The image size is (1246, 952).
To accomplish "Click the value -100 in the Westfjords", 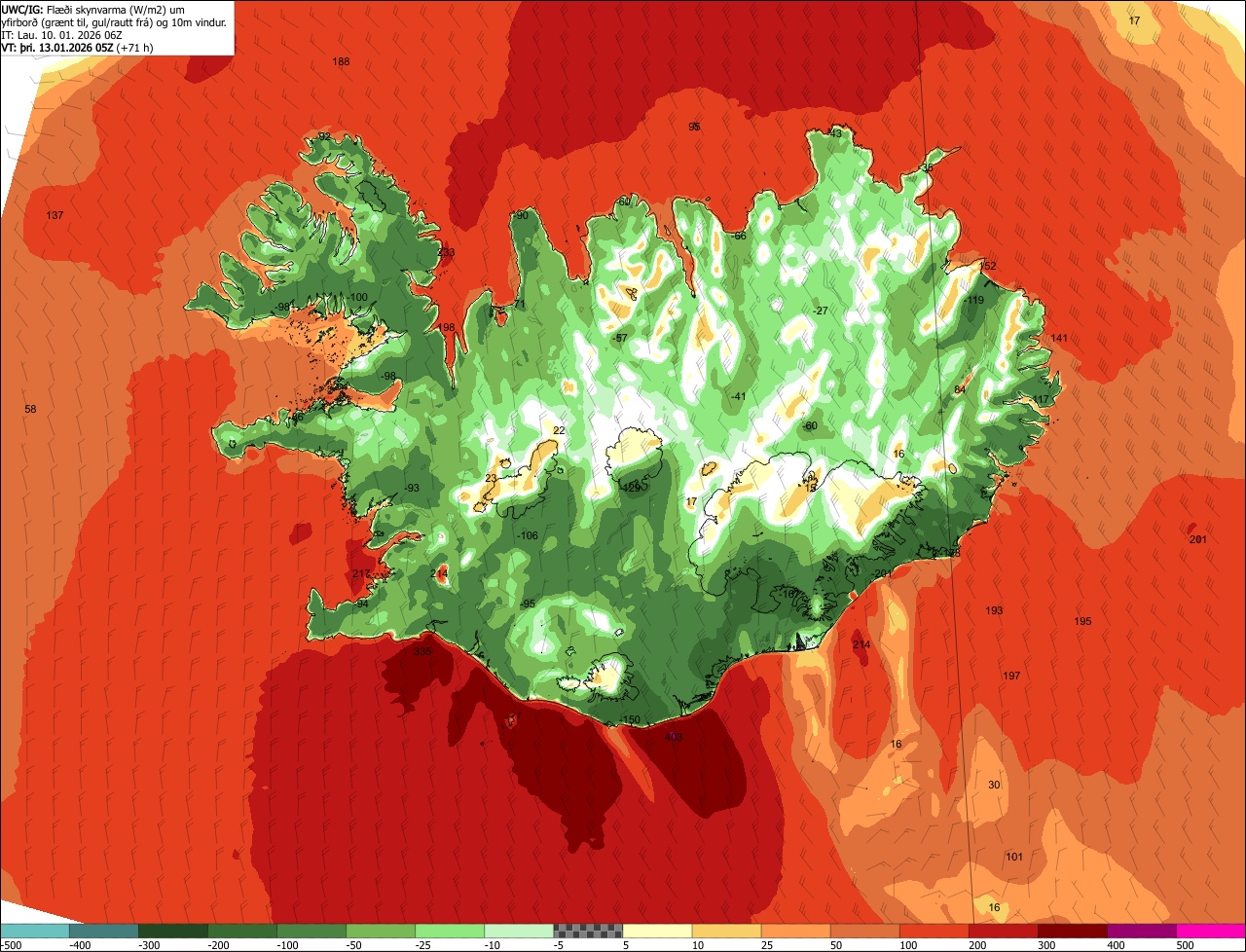I will [359, 297].
